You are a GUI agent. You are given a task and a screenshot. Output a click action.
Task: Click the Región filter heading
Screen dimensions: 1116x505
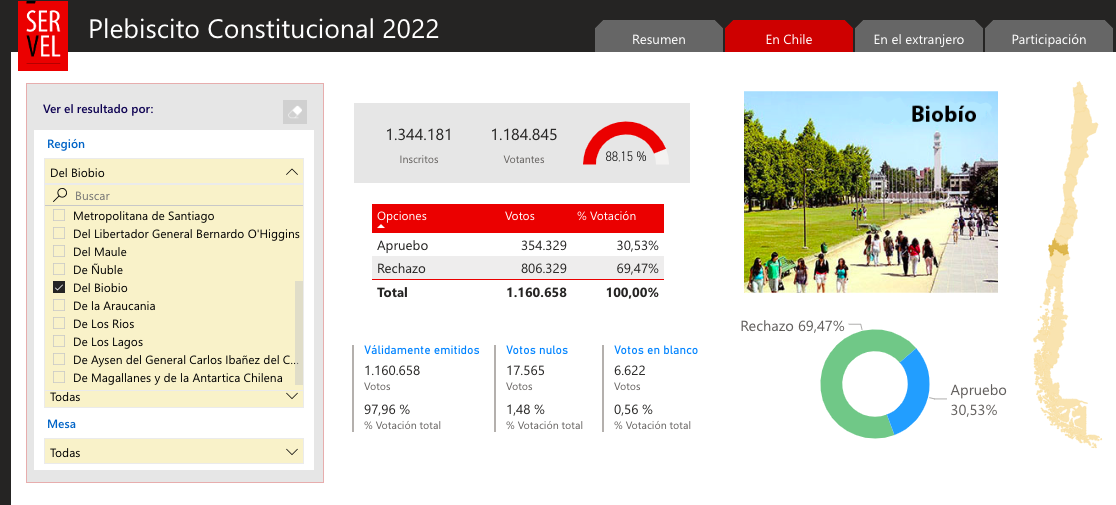[65, 144]
